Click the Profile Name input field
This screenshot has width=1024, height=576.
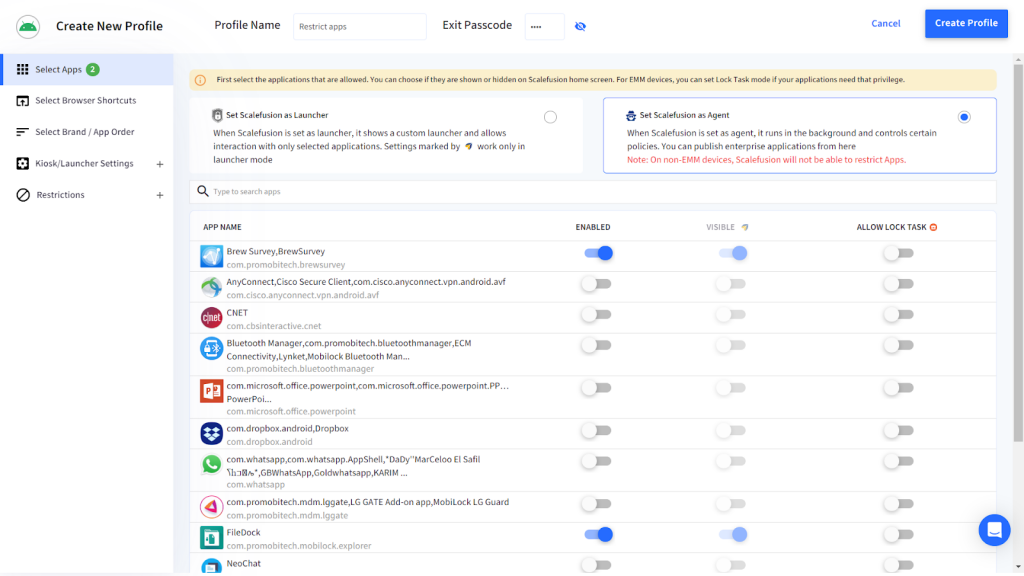click(x=360, y=27)
